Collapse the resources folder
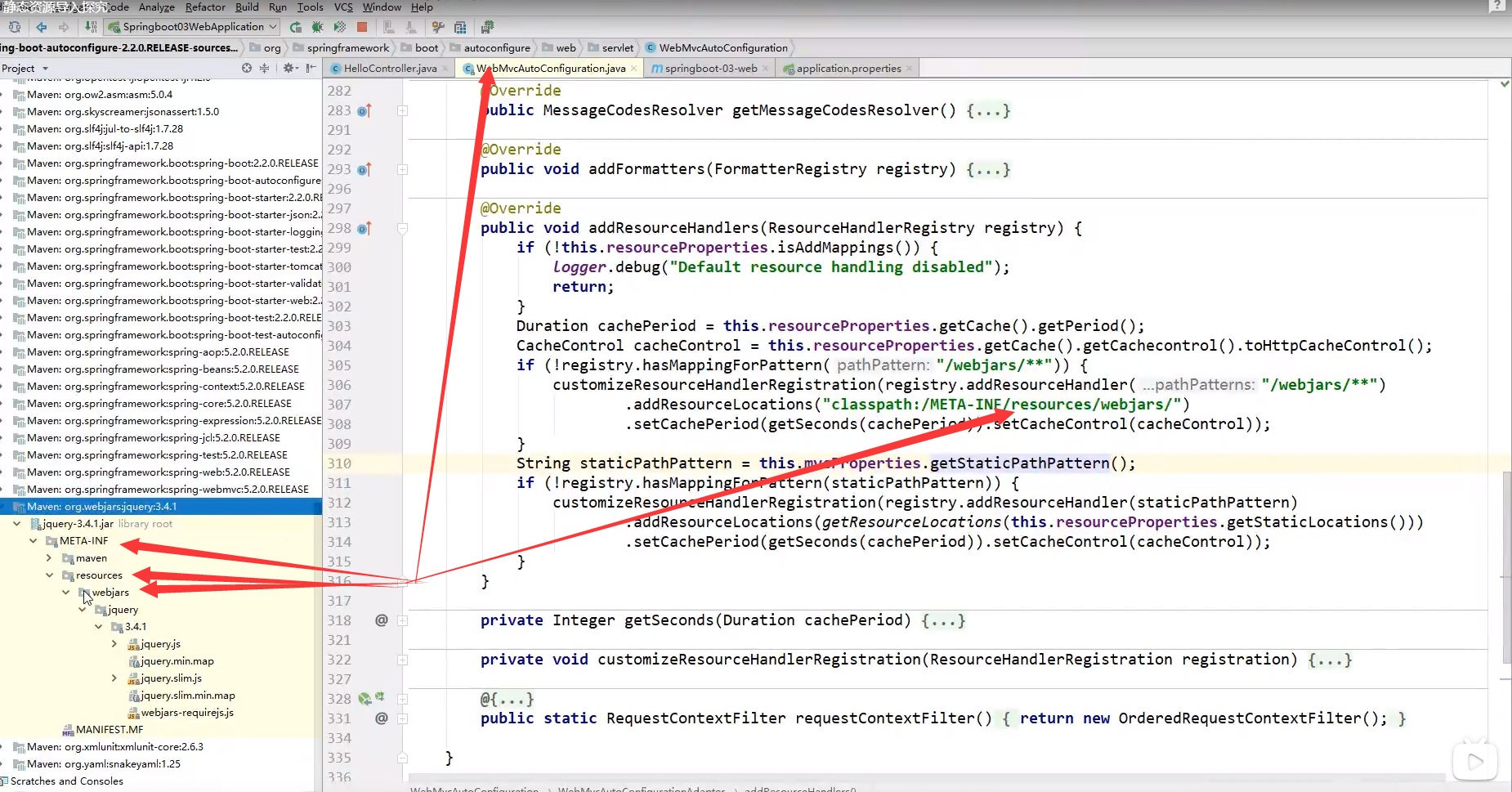Image resolution: width=1512 pixels, height=792 pixels. click(49, 575)
